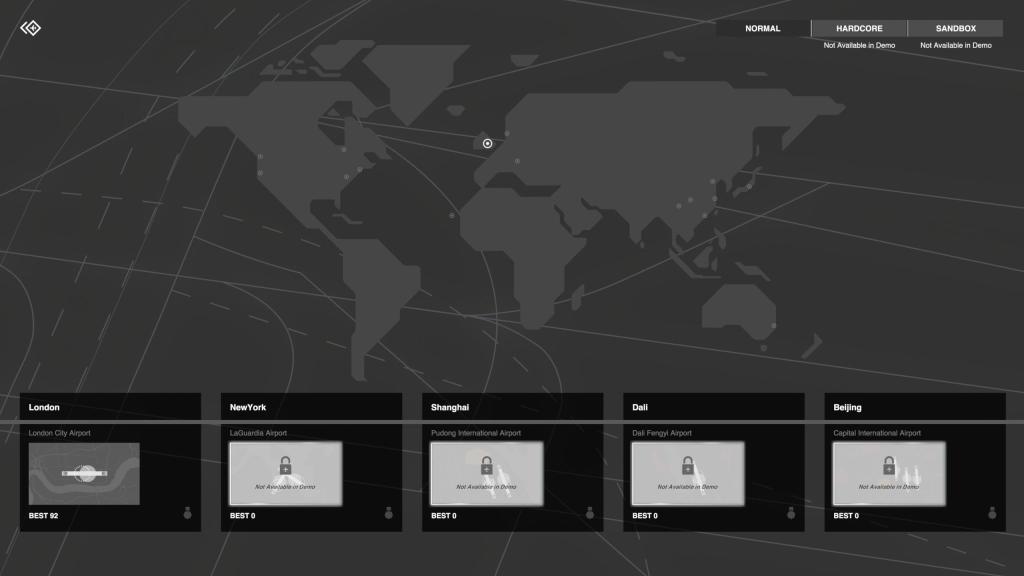This screenshot has height=576, width=1024.
Task: Choose the Beijing level card title
Action: tap(847, 407)
